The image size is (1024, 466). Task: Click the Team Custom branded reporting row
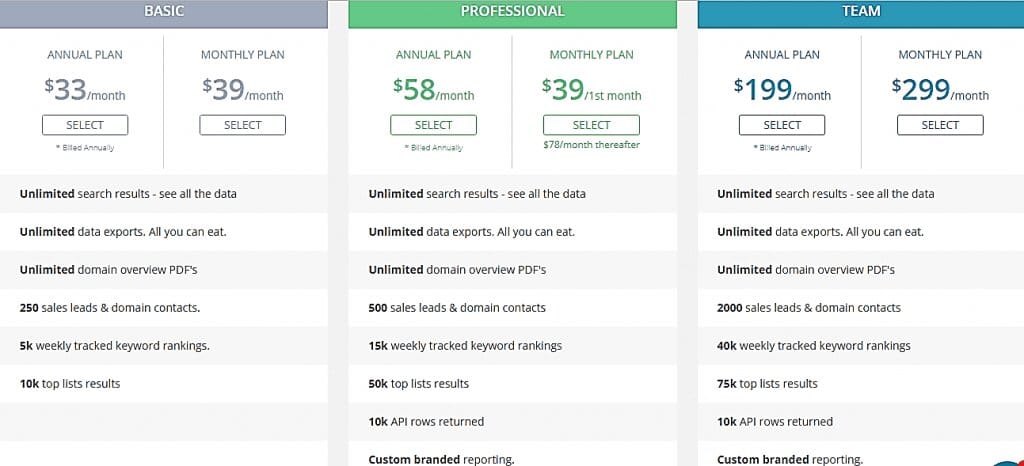click(790, 459)
